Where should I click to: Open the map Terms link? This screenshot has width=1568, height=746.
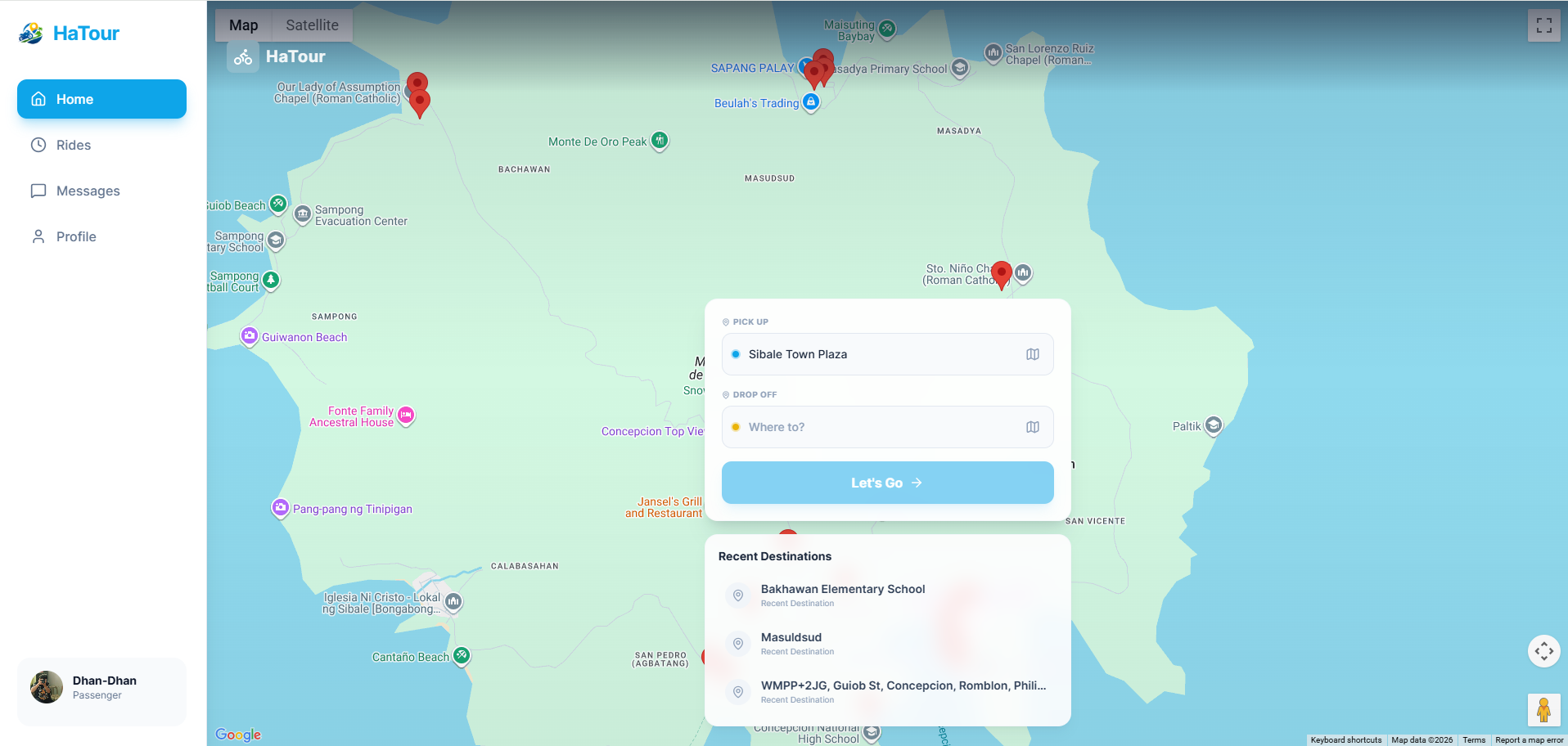(x=1474, y=740)
